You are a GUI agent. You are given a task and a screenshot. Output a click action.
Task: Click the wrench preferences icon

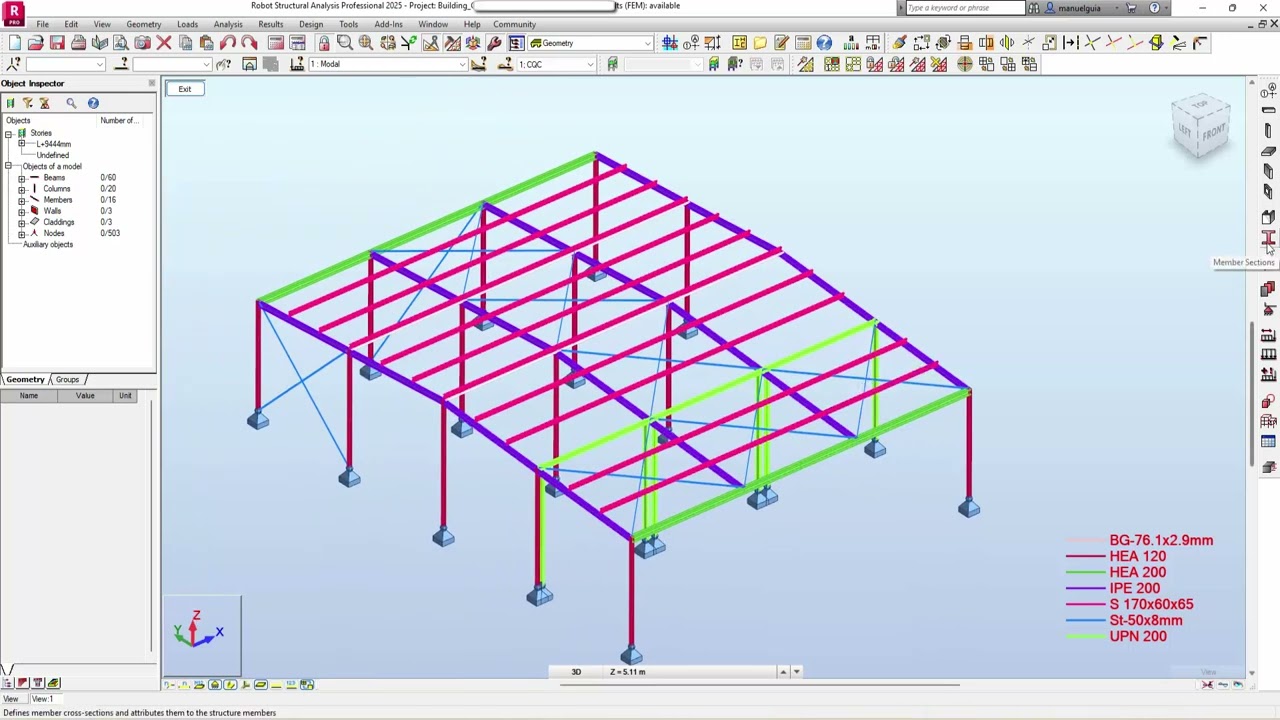pos(494,43)
